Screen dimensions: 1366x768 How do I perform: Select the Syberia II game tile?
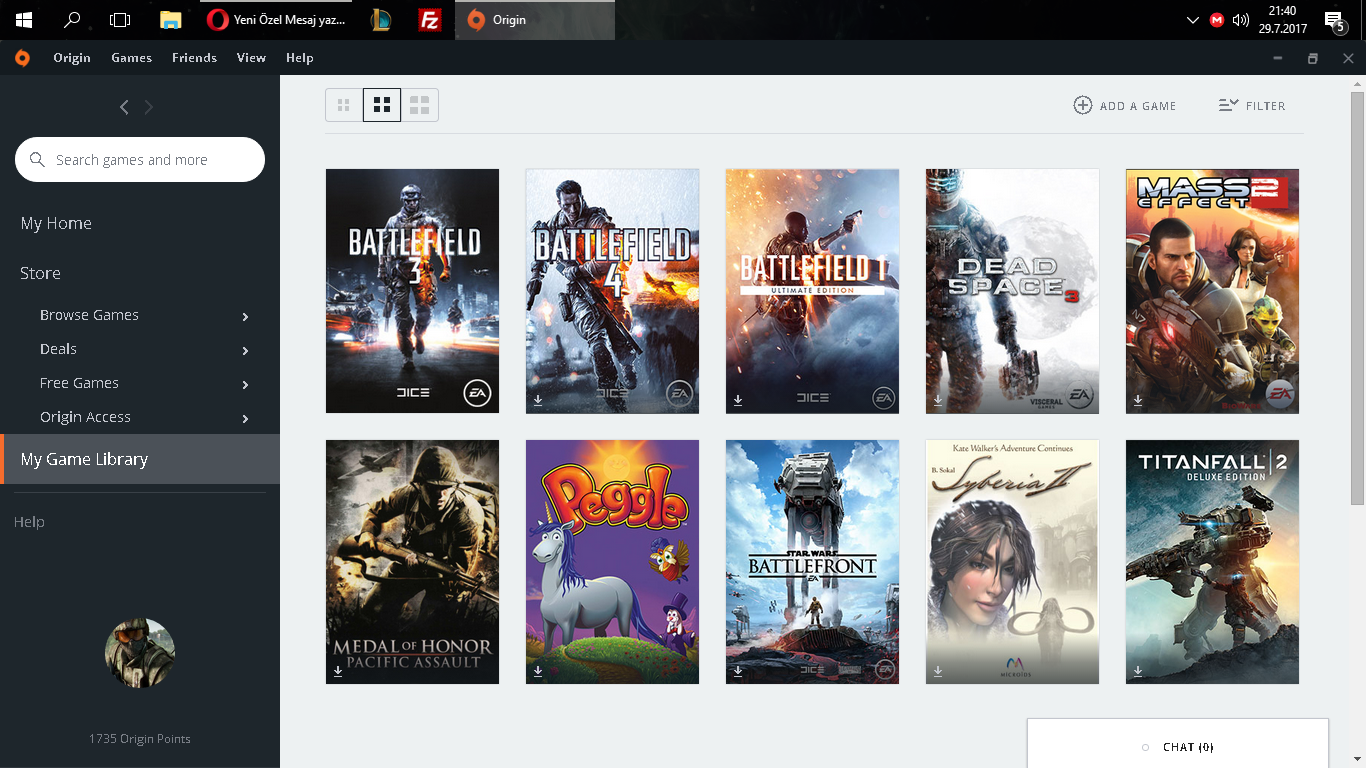[x=1012, y=562]
